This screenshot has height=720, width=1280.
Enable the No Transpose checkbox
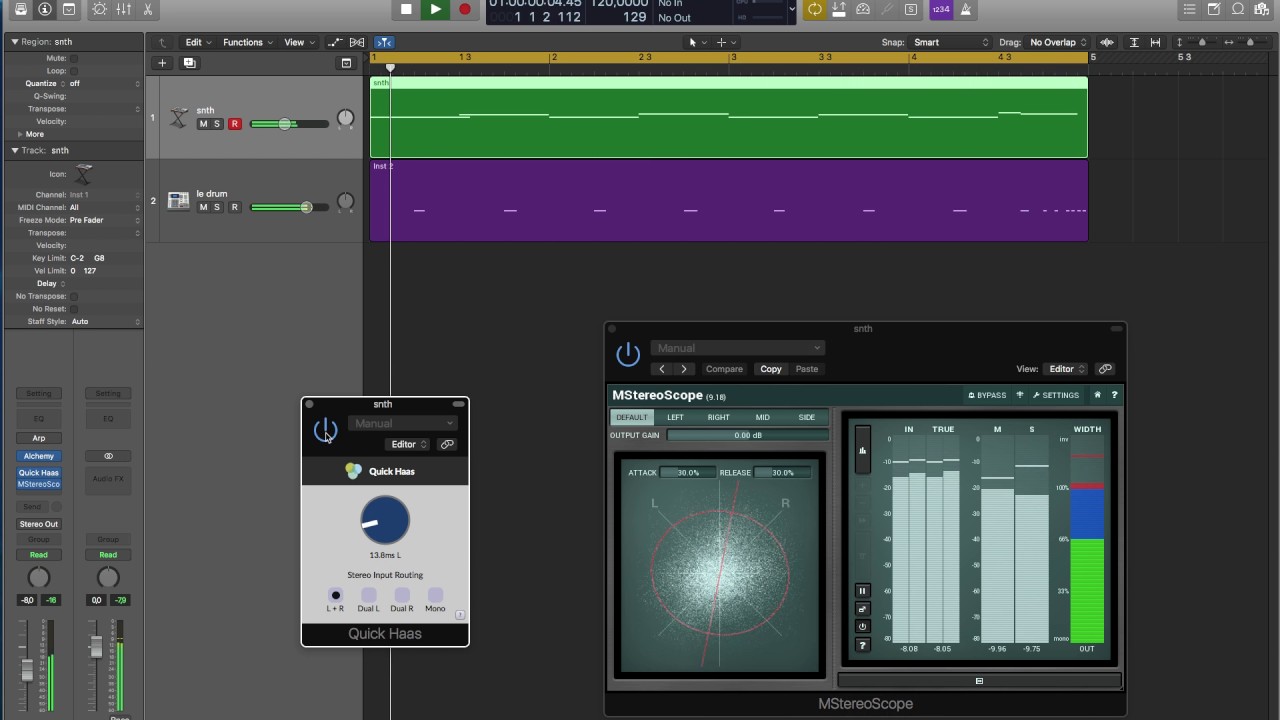tap(74, 296)
